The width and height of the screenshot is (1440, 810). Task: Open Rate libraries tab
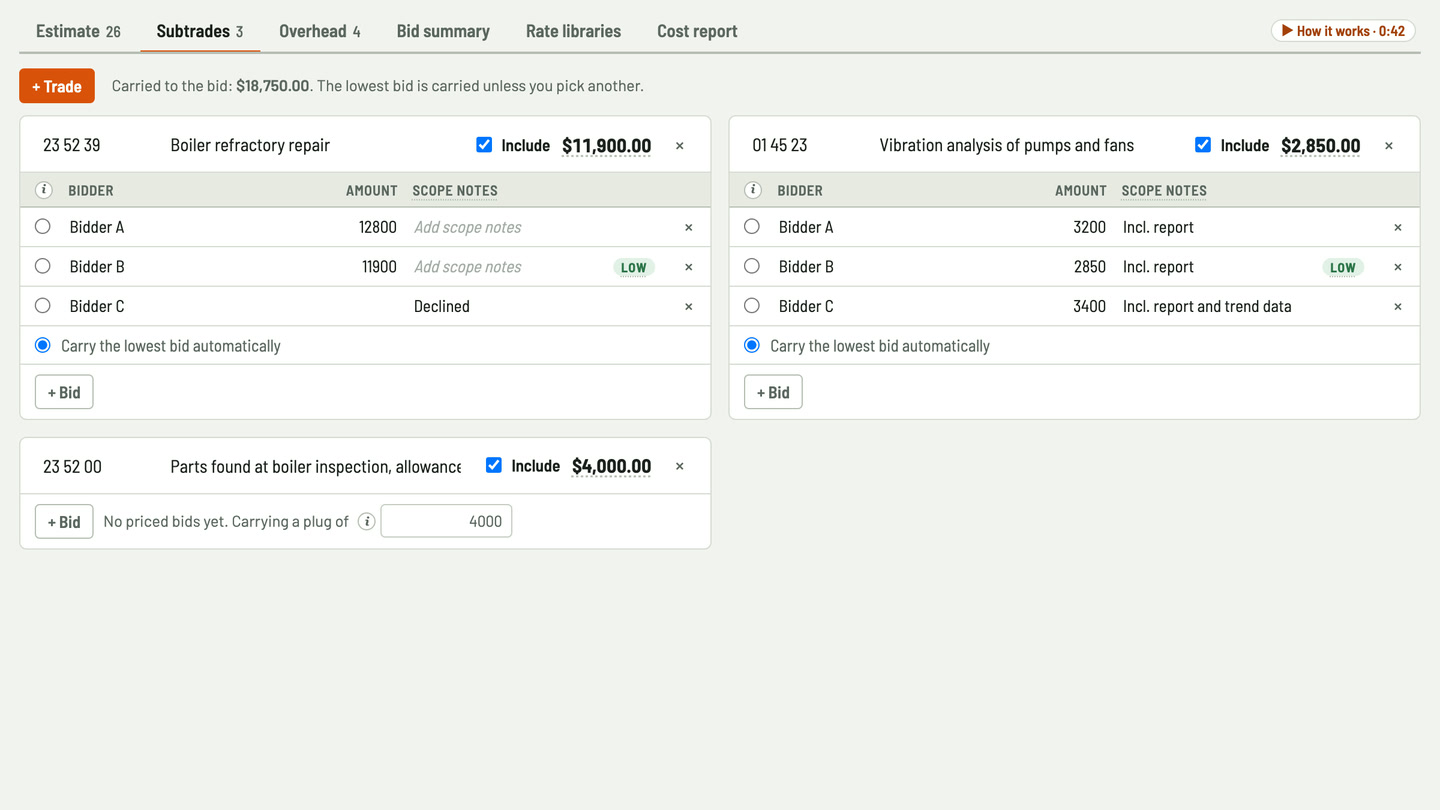point(573,31)
